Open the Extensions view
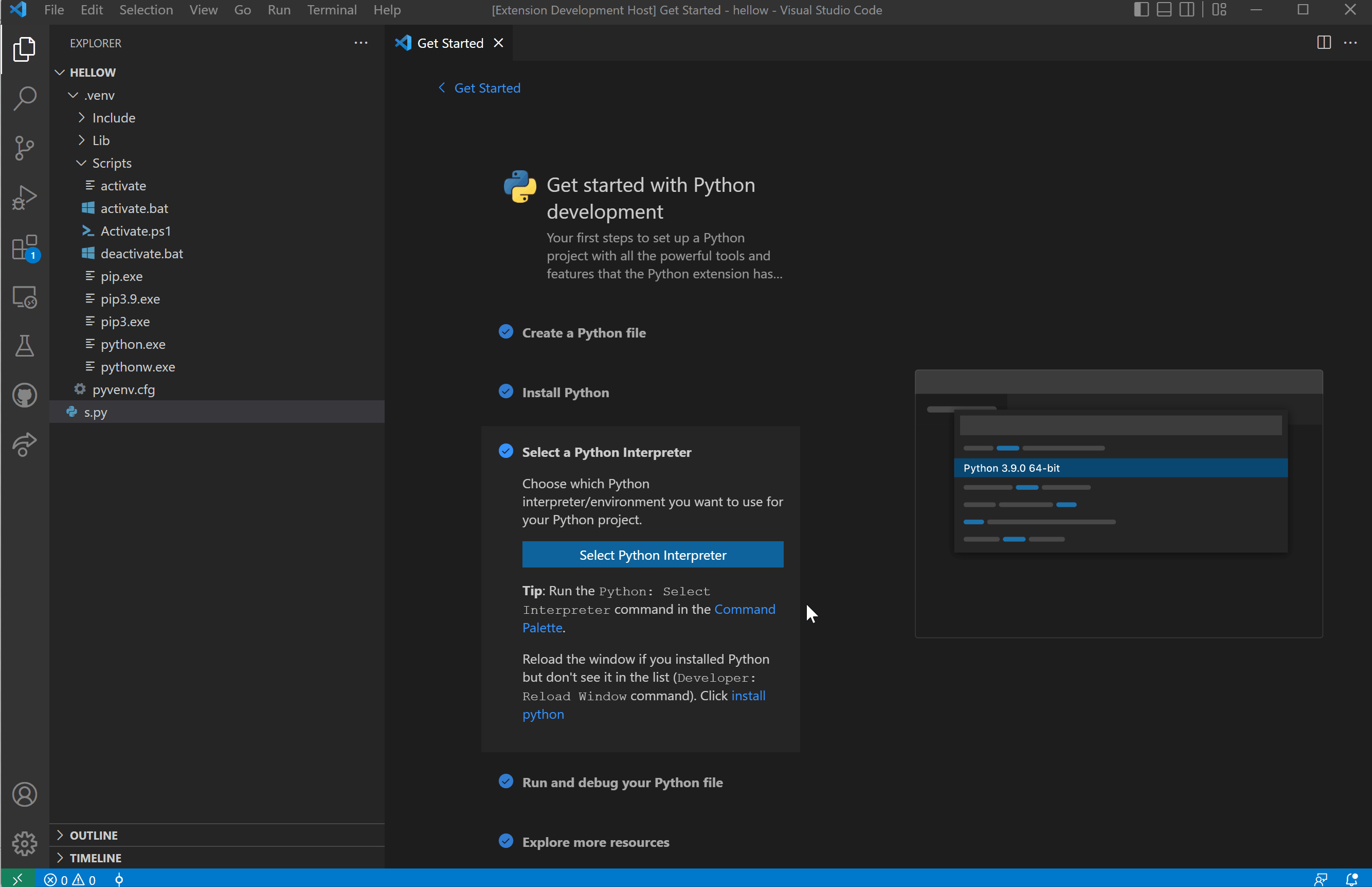The width and height of the screenshot is (1372, 887). pyautogui.click(x=24, y=247)
